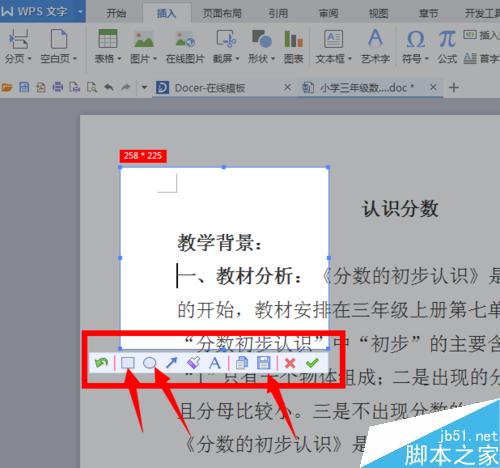Undo the last screenshot annotation (green arrow)
Screen dimensions: 500x468
click(x=101, y=362)
